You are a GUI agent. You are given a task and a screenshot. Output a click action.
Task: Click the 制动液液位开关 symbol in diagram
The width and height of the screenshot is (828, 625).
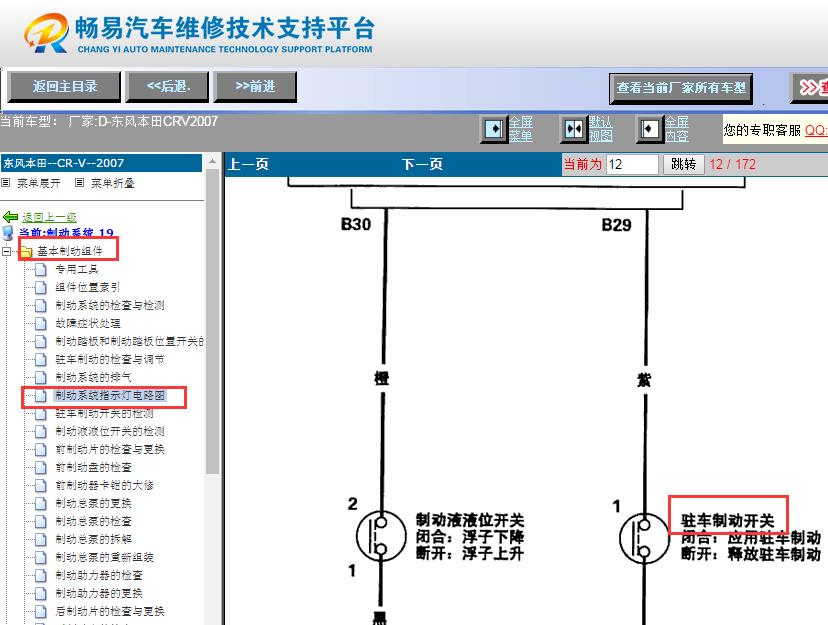[381, 536]
